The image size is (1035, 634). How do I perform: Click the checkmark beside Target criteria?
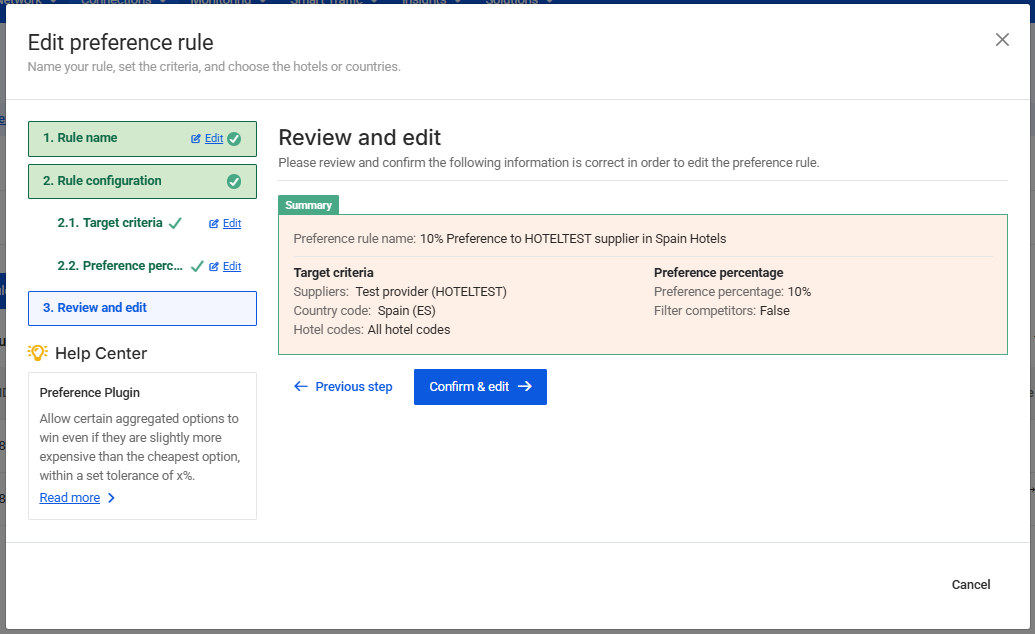[x=175, y=224]
